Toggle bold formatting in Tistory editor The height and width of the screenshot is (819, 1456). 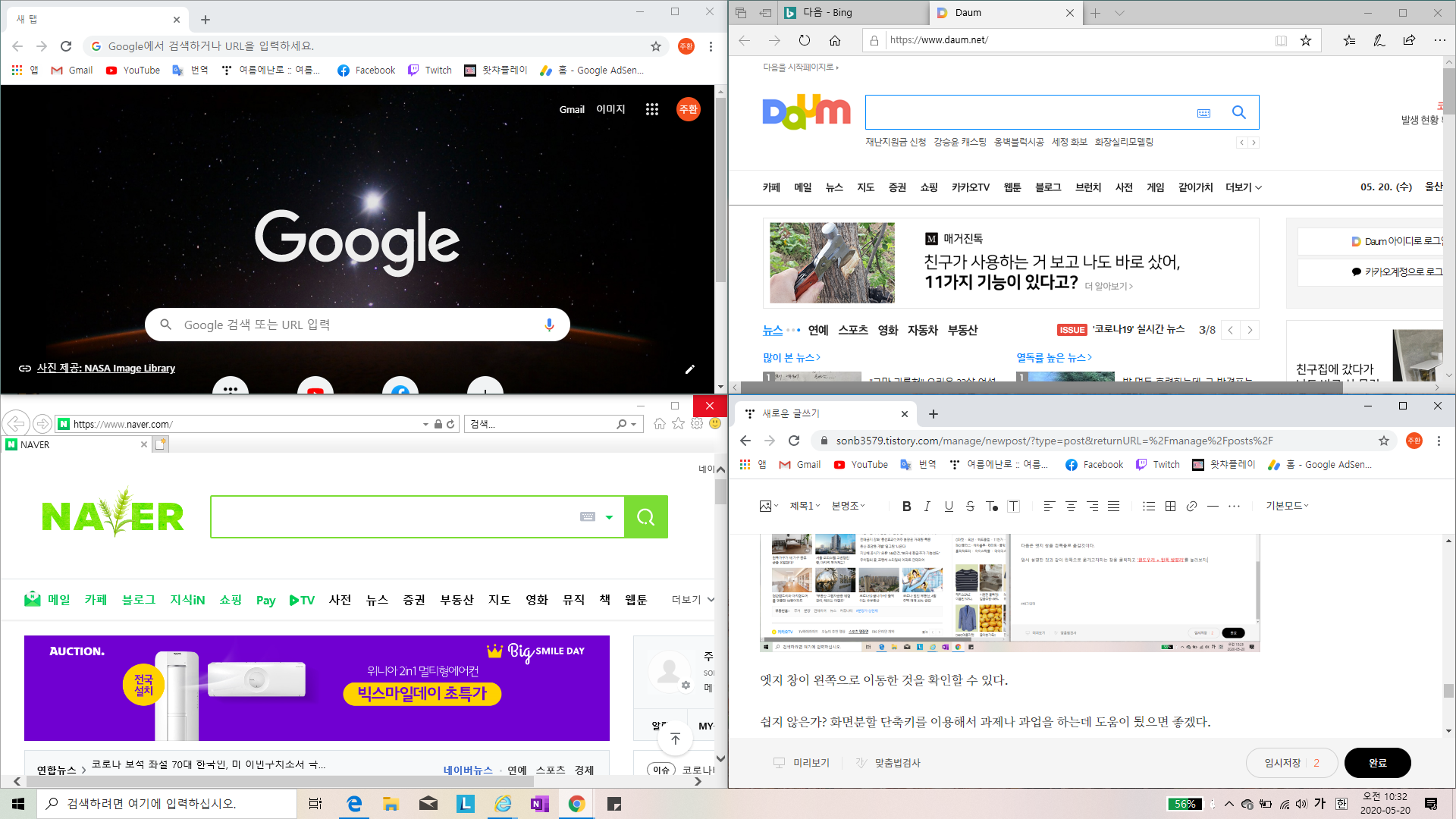click(x=906, y=506)
